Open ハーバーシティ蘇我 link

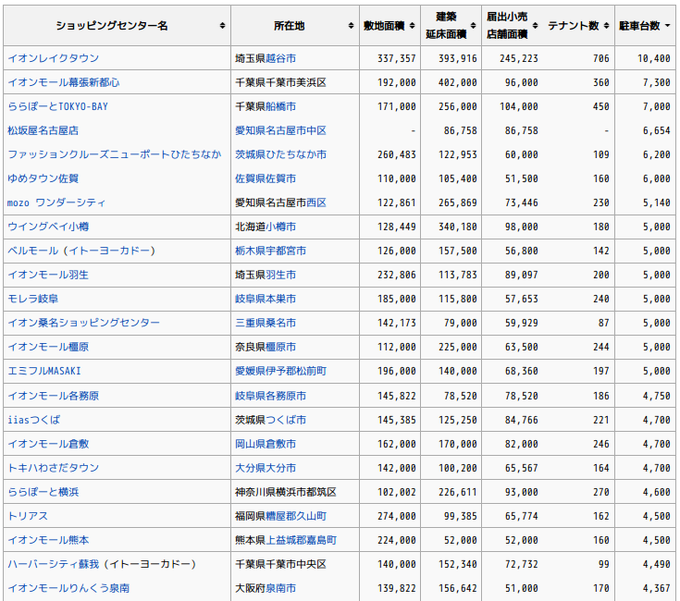(53, 564)
